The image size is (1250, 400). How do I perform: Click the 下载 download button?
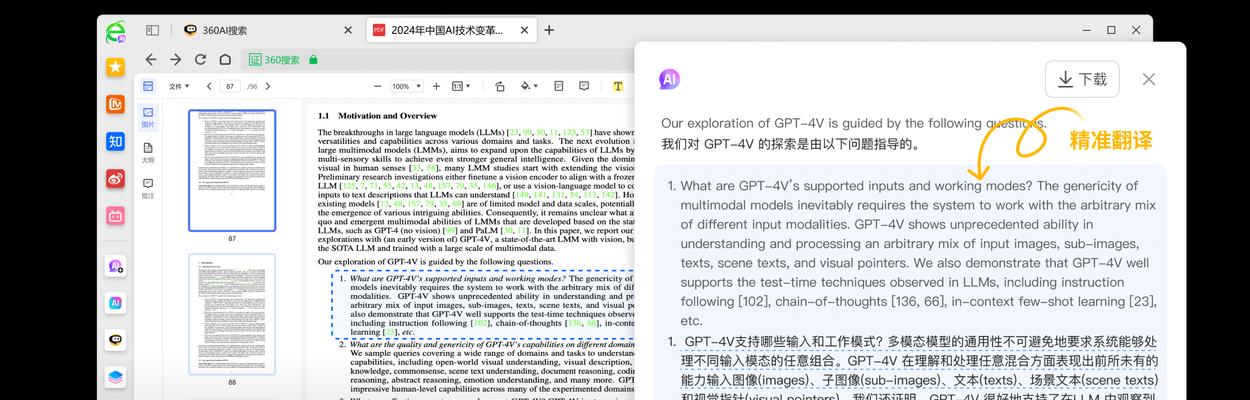coord(1082,79)
